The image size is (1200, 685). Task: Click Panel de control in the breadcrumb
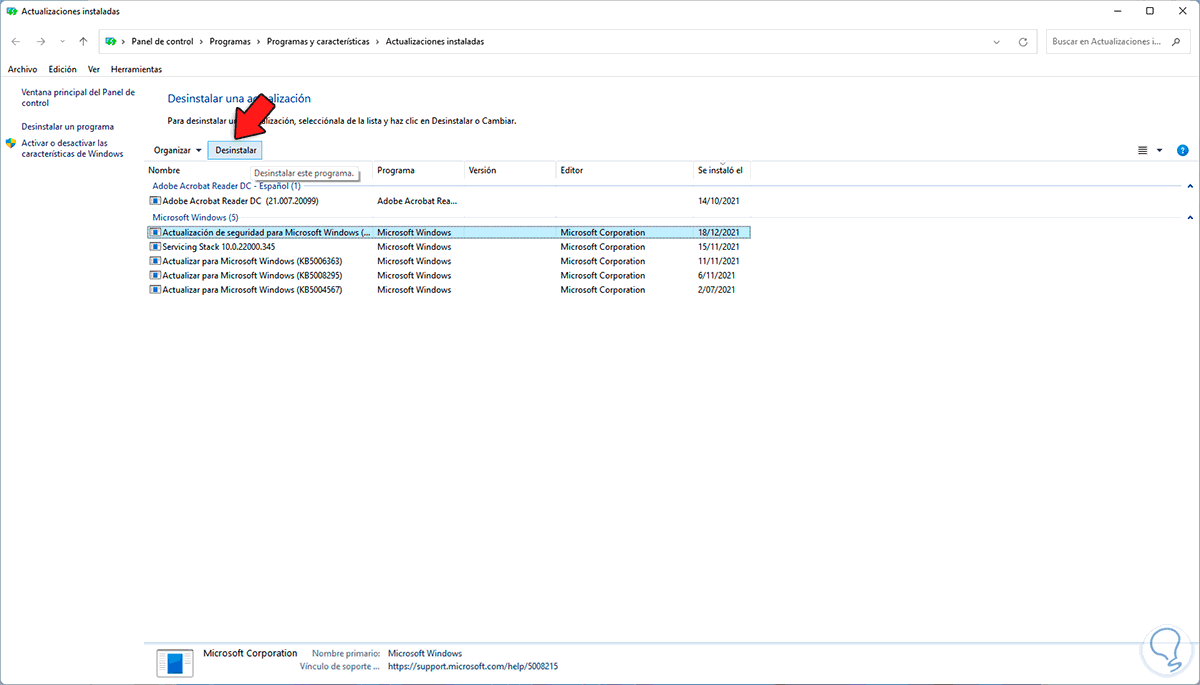coord(161,42)
